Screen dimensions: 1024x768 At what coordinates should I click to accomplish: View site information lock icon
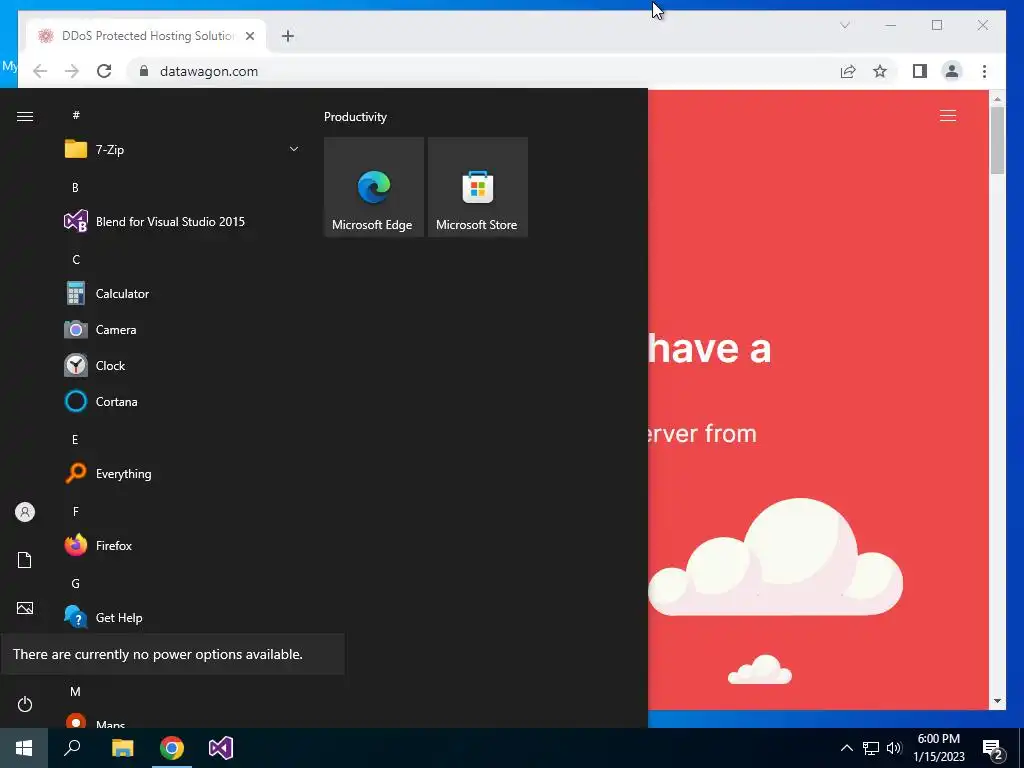tap(144, 71)
